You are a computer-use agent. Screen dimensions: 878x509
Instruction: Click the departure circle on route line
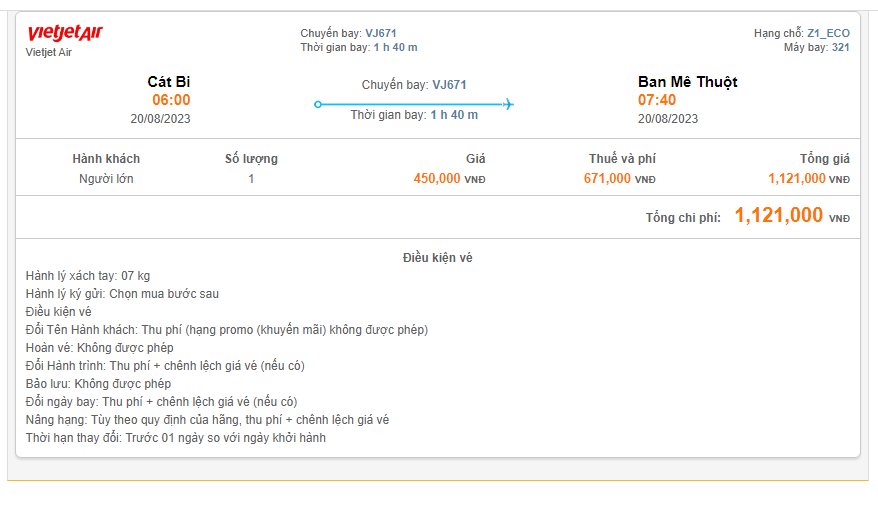coord(318,104)
